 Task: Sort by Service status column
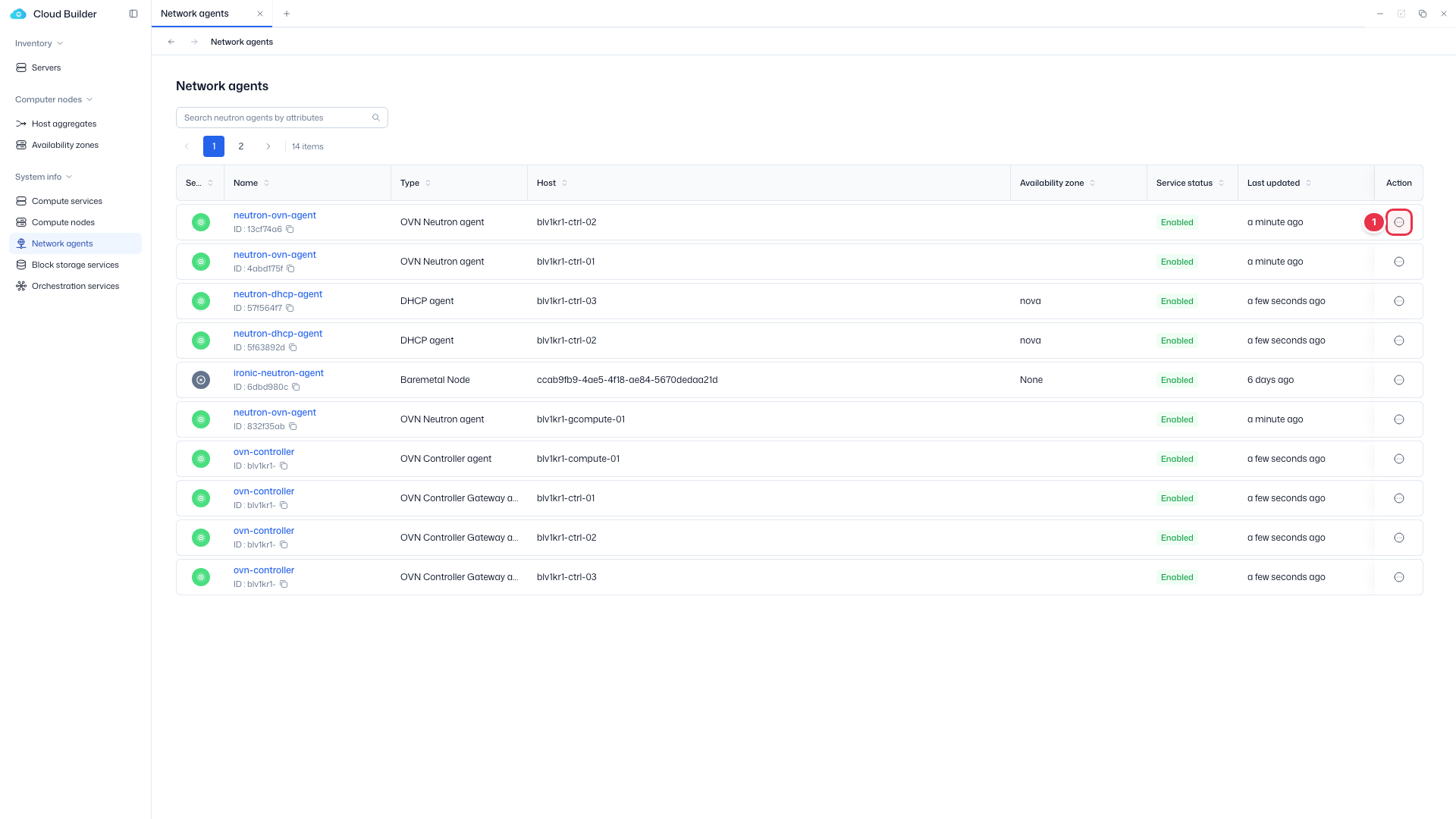pos(1221,183)
